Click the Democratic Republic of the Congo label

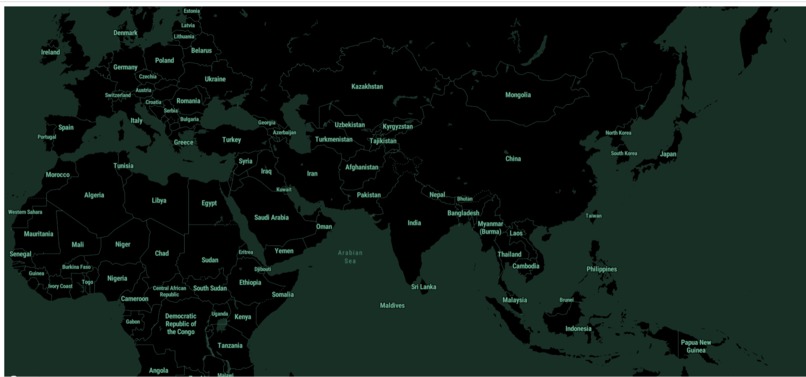(180, 324)
